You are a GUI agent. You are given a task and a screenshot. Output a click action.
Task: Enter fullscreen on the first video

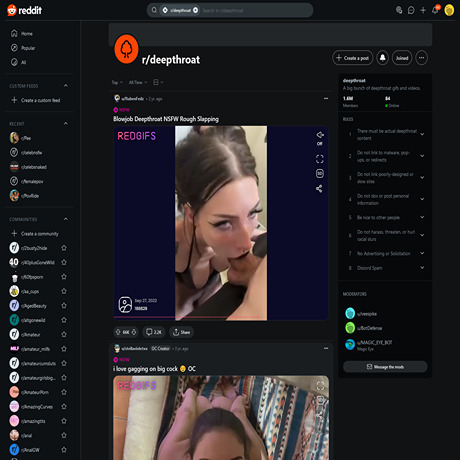(320, 159)
